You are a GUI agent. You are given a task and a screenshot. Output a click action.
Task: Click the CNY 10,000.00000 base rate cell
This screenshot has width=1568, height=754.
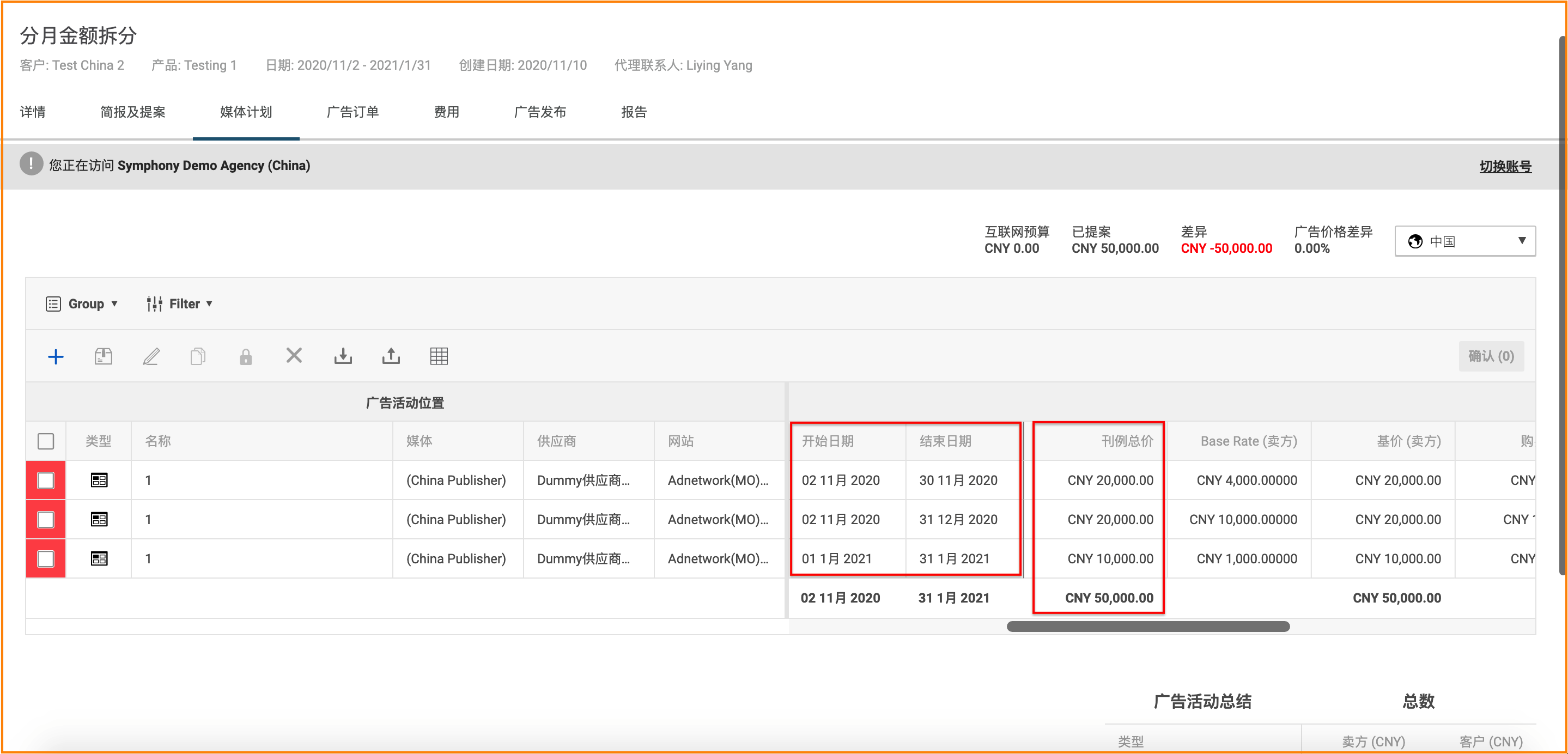pos(1239,519)
